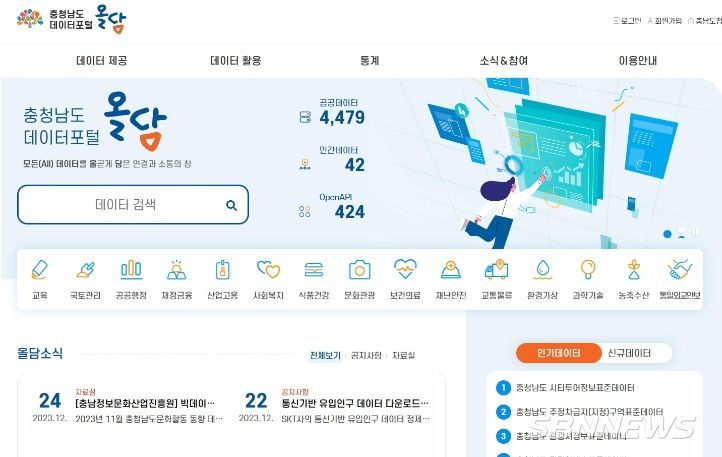Select the 공지사항 news tab
The height and width of the screenshot is (457, 722).
click(x=366, y=355)
